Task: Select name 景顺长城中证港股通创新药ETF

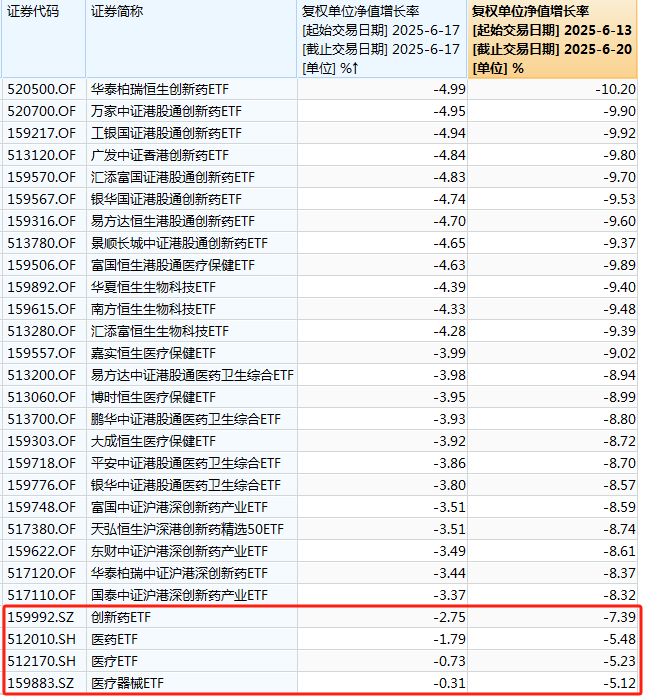Action: point(179,243)
